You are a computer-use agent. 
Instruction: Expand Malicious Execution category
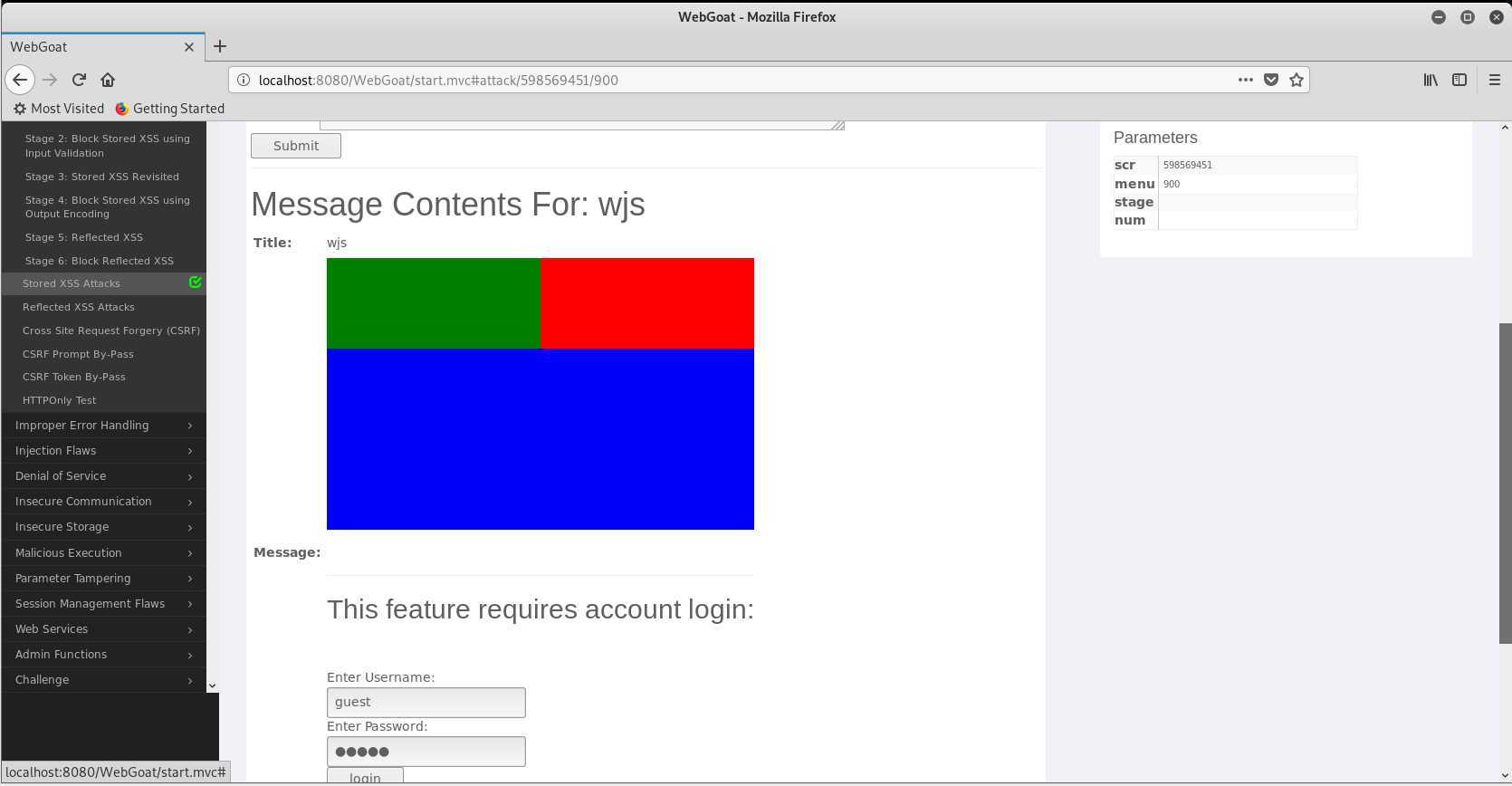[x=103, y=552]
